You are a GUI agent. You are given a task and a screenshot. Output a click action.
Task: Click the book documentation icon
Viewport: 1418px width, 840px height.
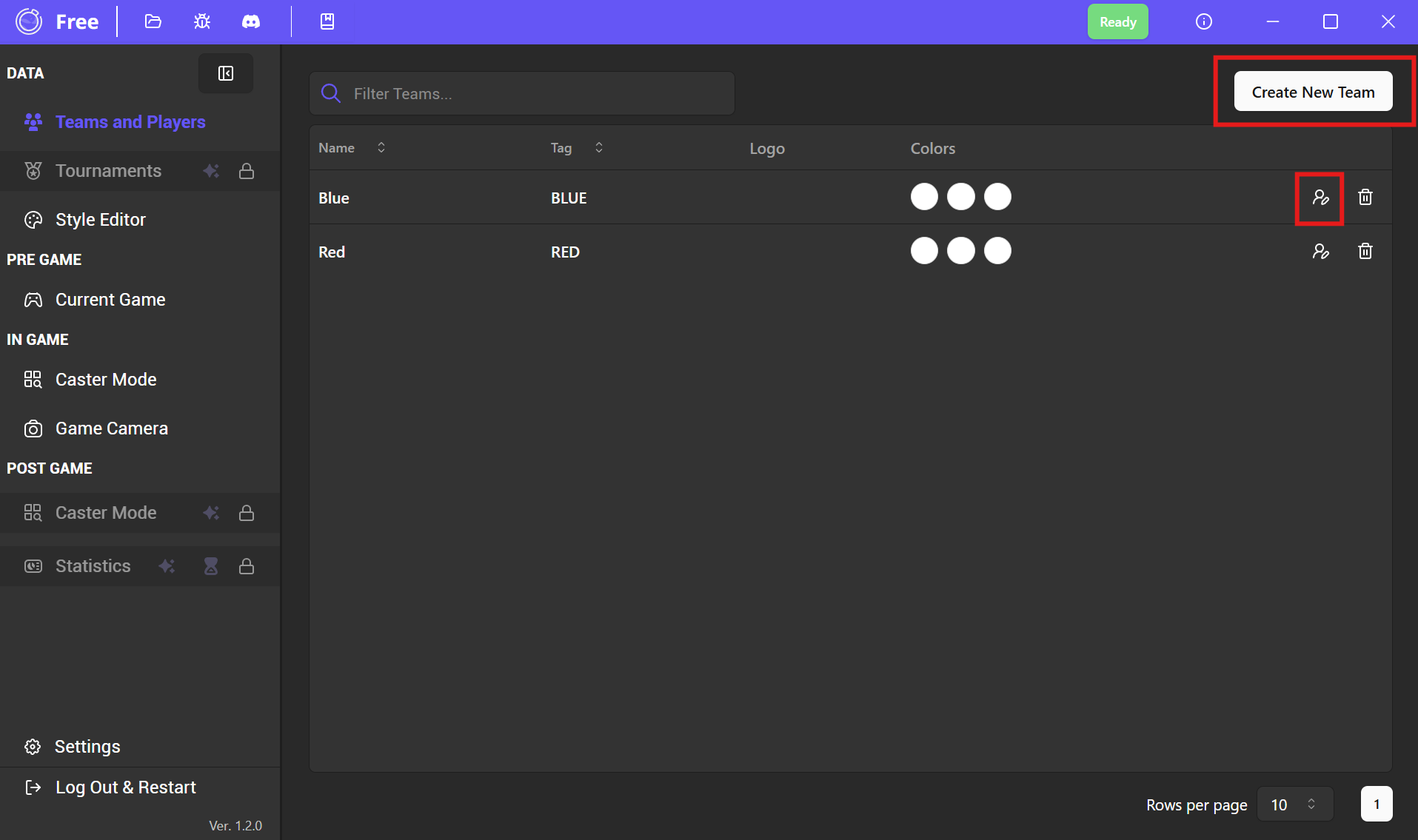(327, 21)
